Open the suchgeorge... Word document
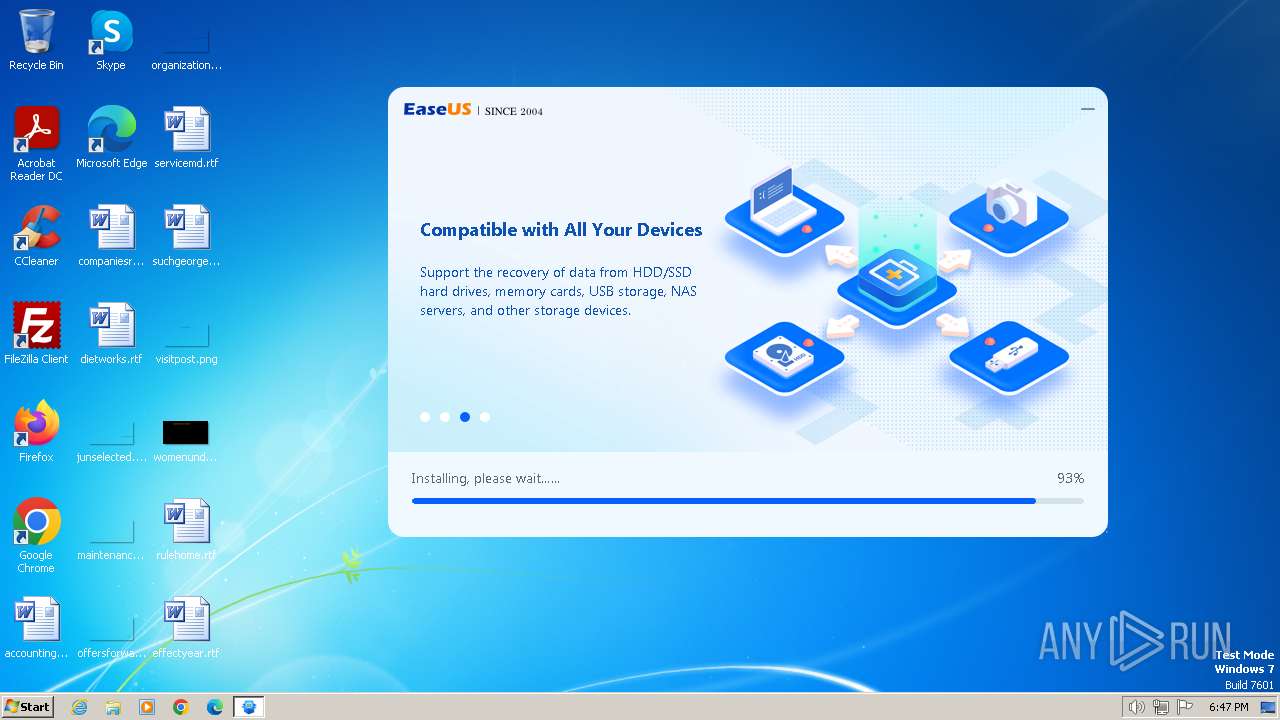 point(186,236)
